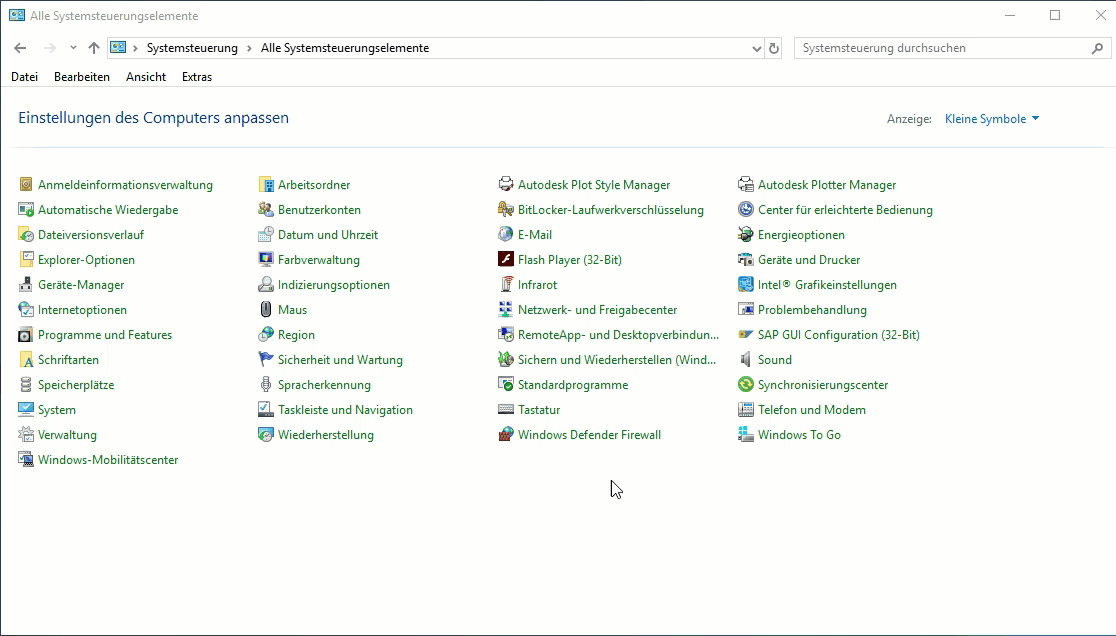Open the Standardprogramme link
Image resolution: width=1116 pixels, height=636 pixels.
[573, 385]
